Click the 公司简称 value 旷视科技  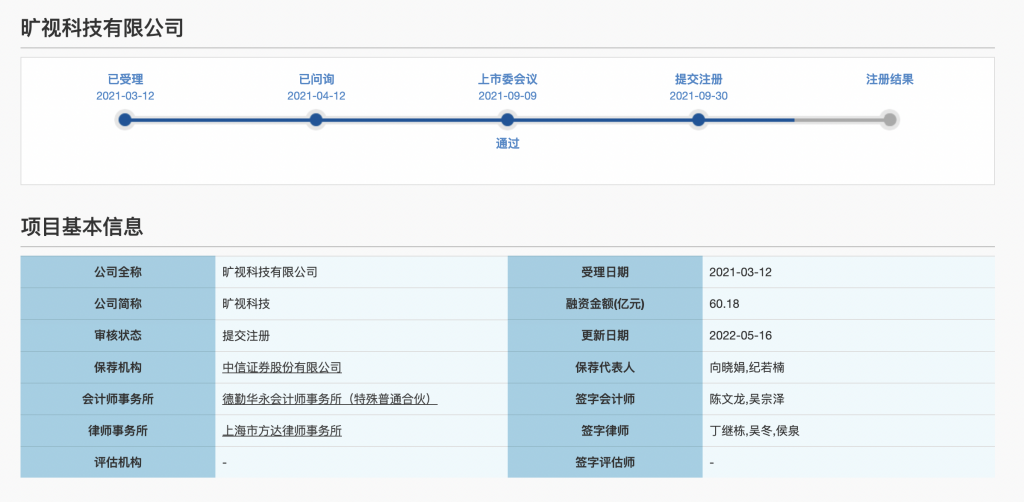[247, 304]
